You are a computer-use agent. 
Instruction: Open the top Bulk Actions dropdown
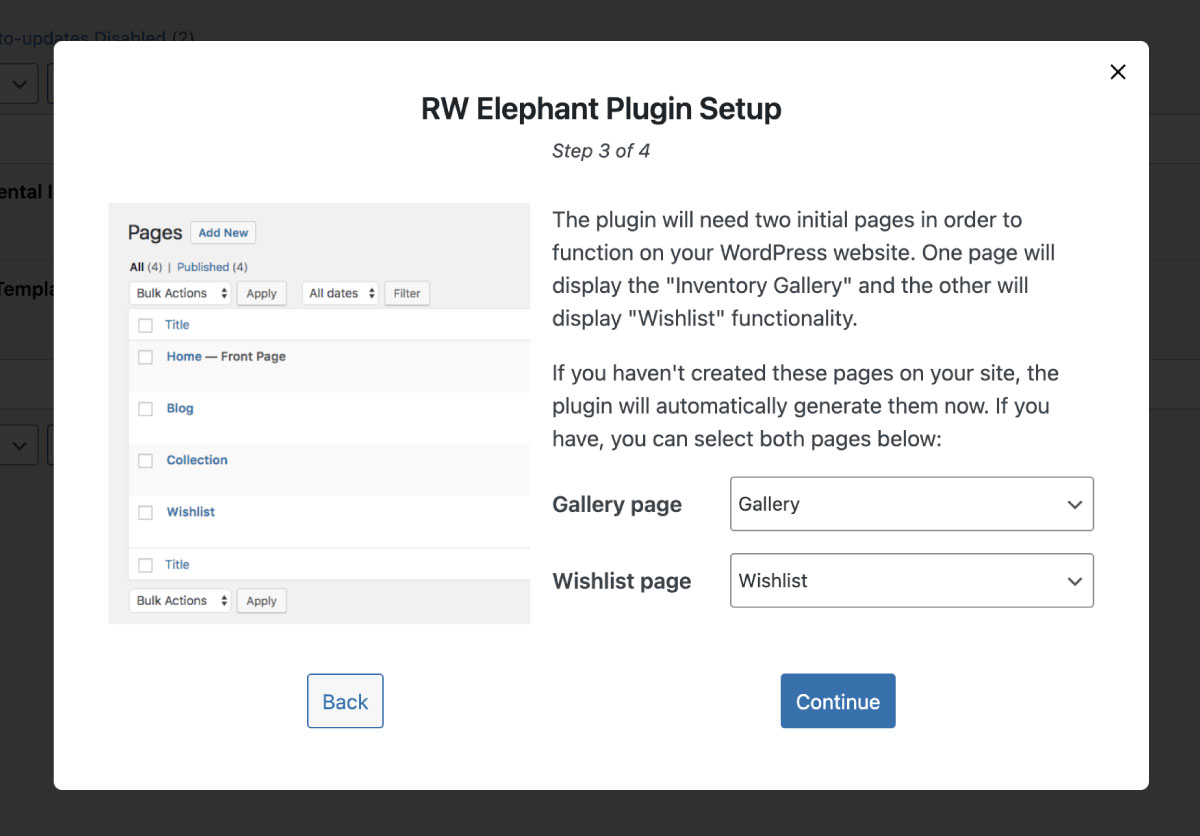pyautogui.click(x=180, y=293)
